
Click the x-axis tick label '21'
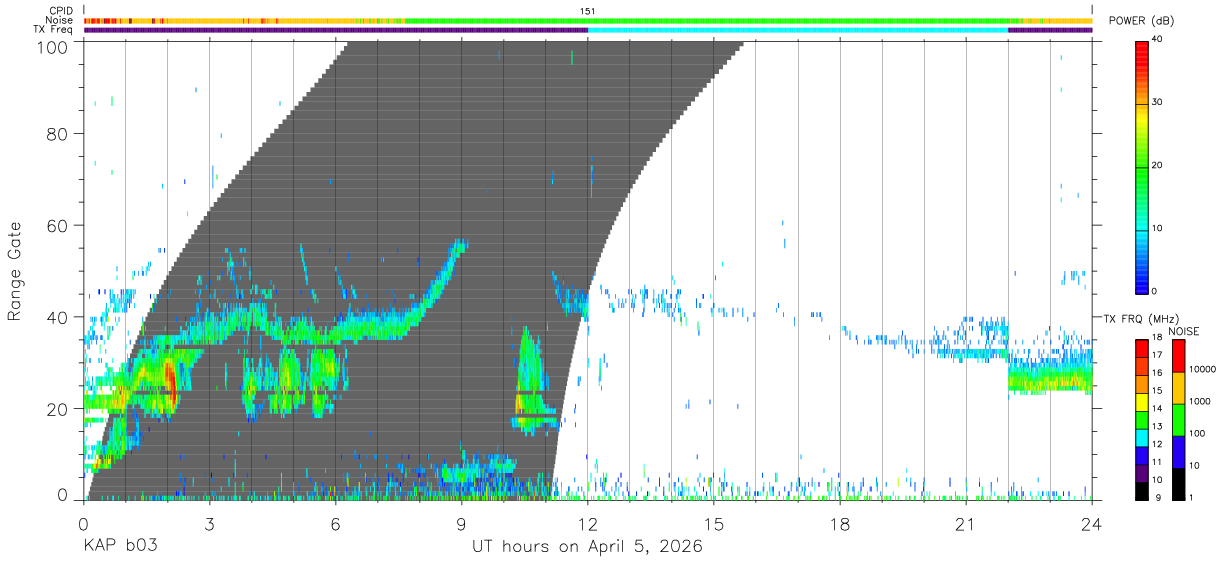[966, 523]
